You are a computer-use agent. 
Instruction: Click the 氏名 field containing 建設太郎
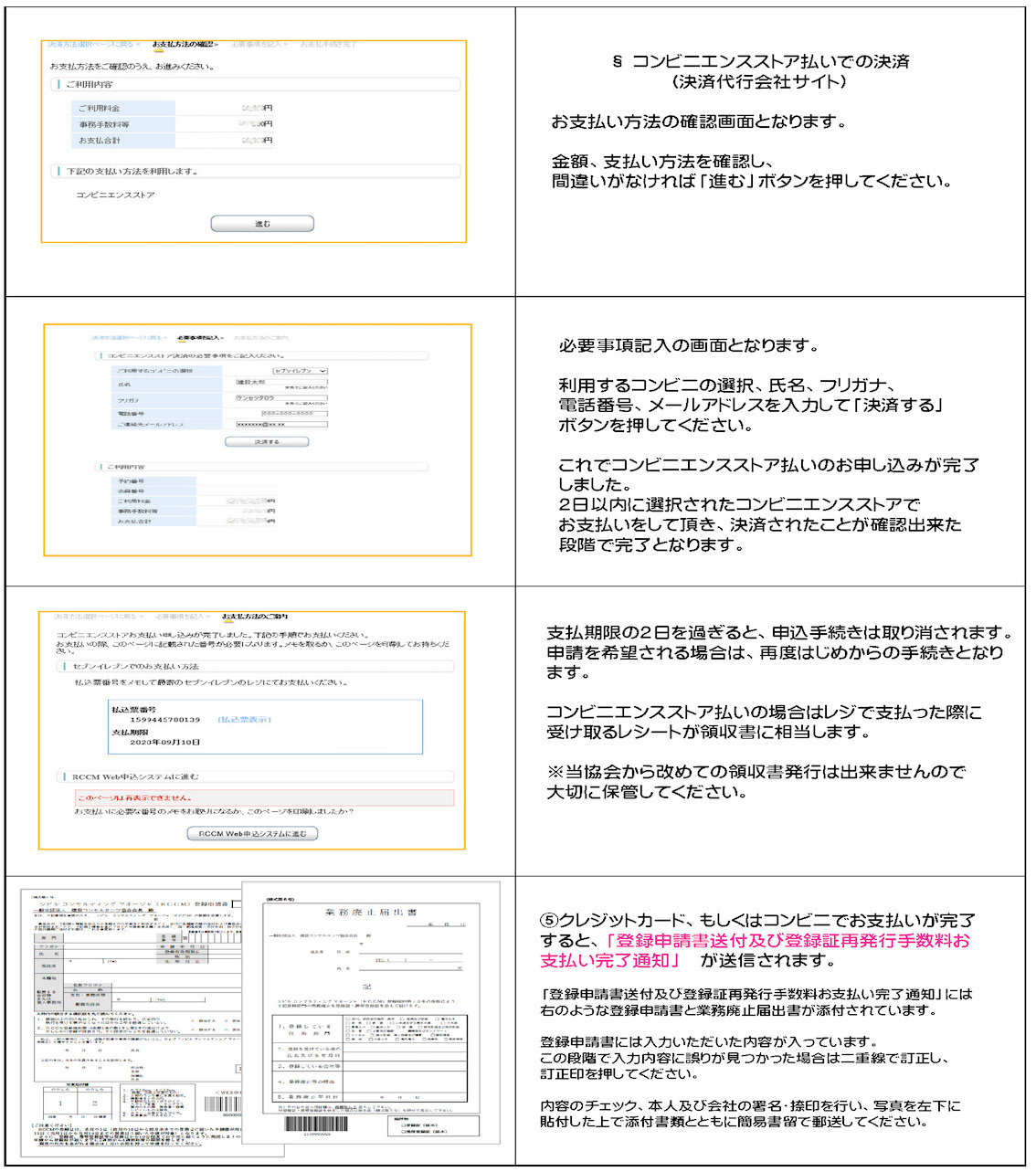click(281, 384)
